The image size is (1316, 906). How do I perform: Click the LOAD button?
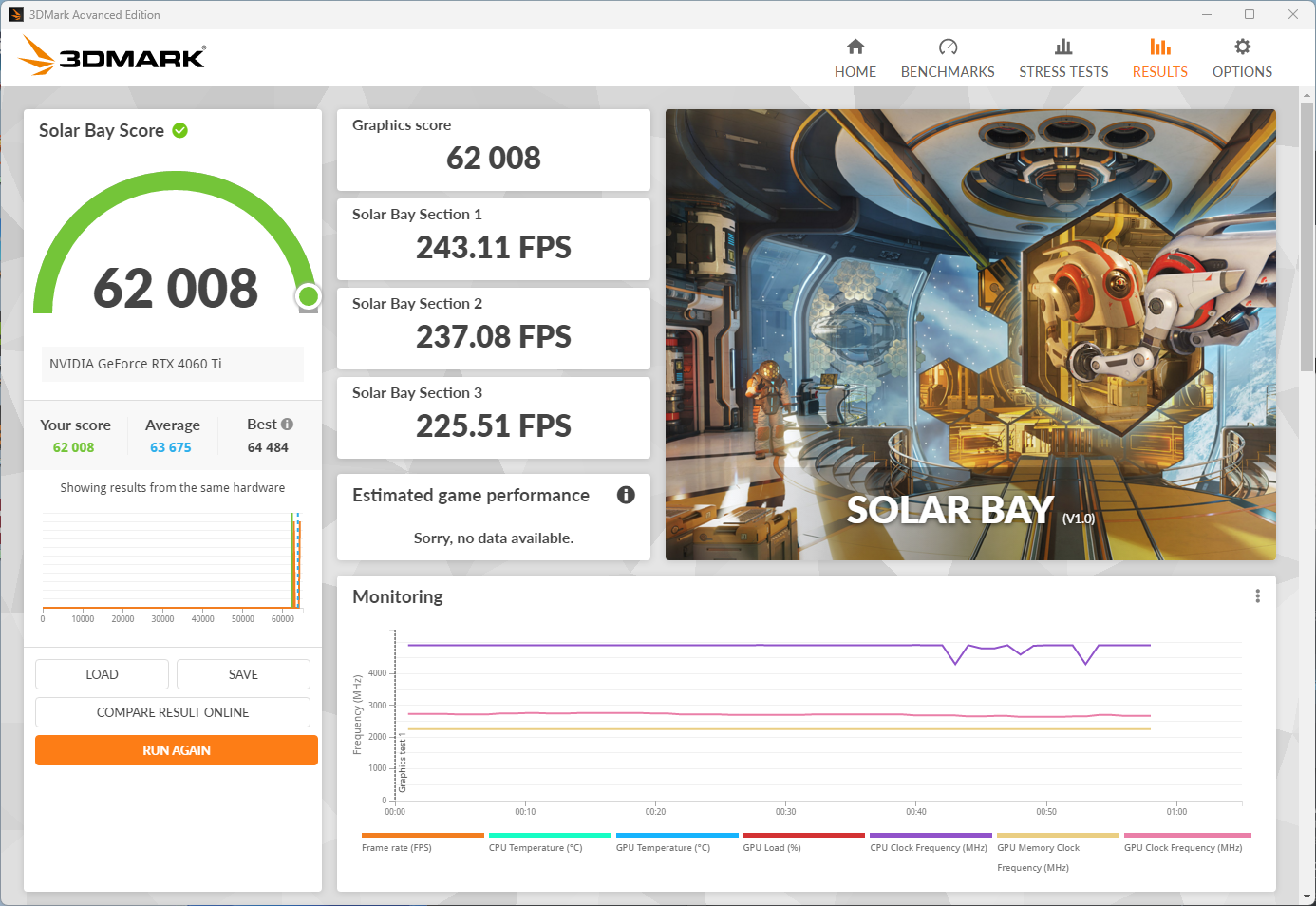point(102,674)
